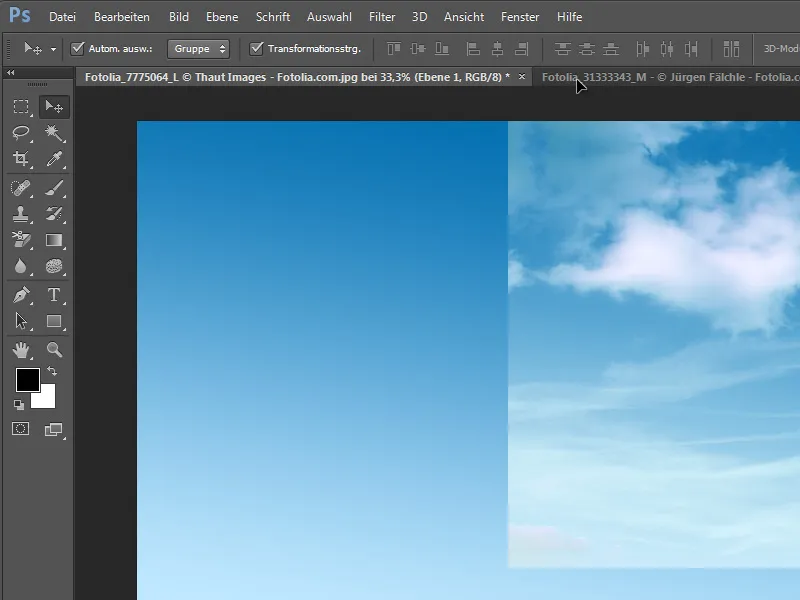This screenshot has height=600, width=800.
Task: Pick the Clone Stamp tool
Action: pos(21,214)
